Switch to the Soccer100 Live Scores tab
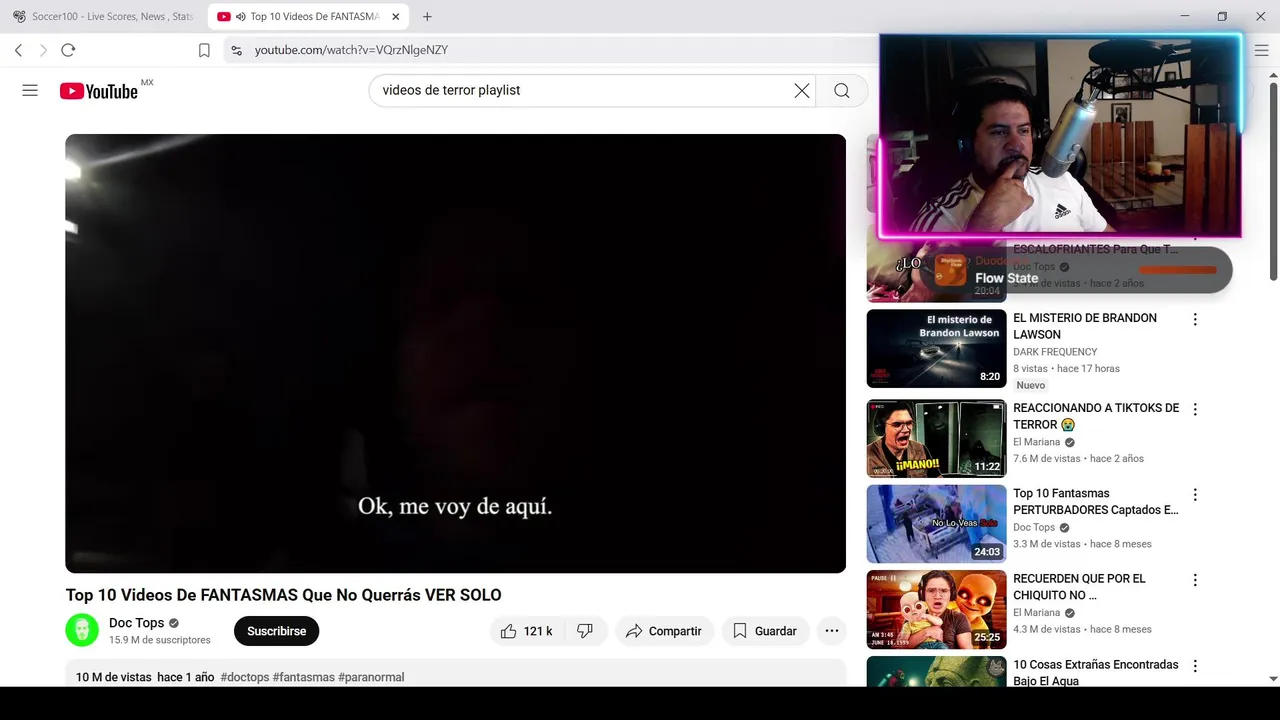 tap(103, 16)
